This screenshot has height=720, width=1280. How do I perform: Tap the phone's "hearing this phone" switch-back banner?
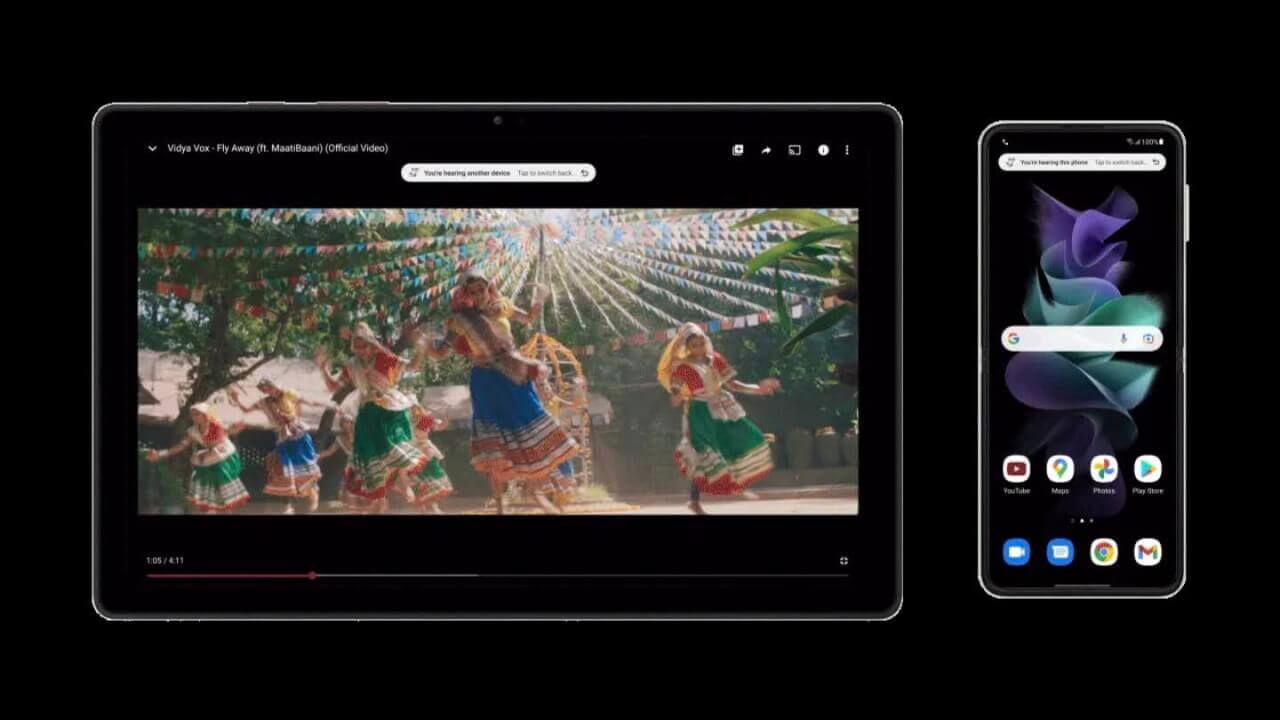pos(1082,162)
